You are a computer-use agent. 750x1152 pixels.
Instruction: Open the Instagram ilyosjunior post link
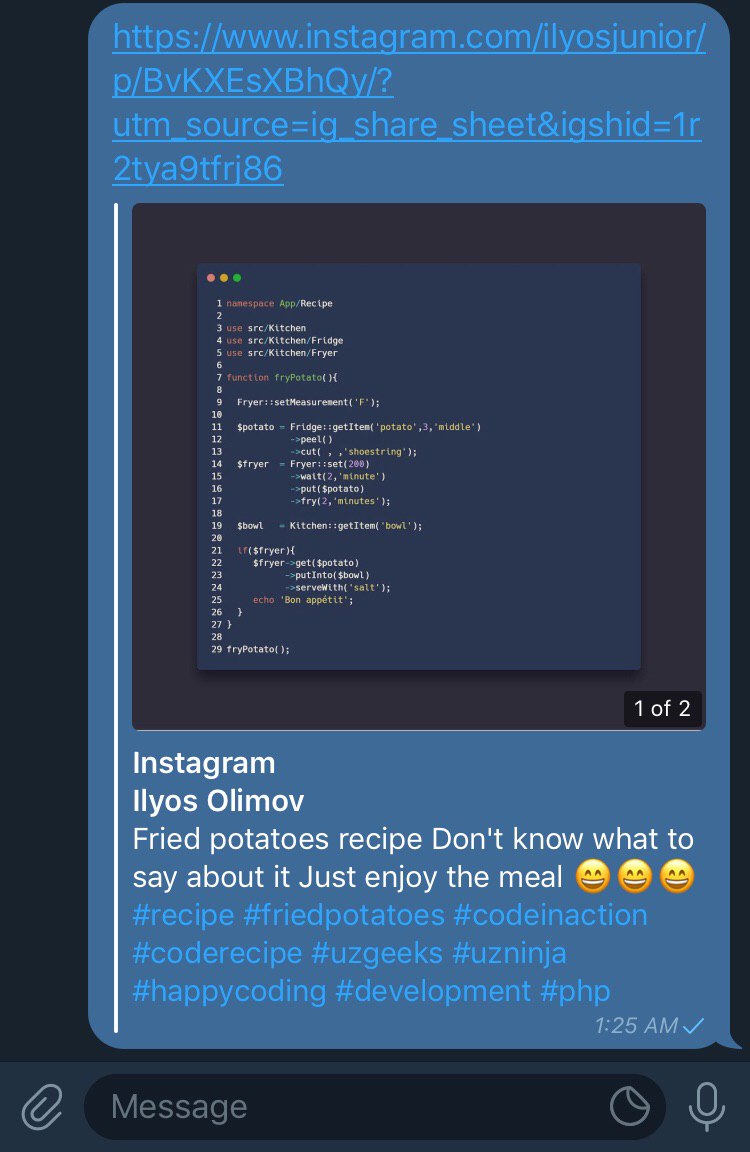[x=408, y=103]
